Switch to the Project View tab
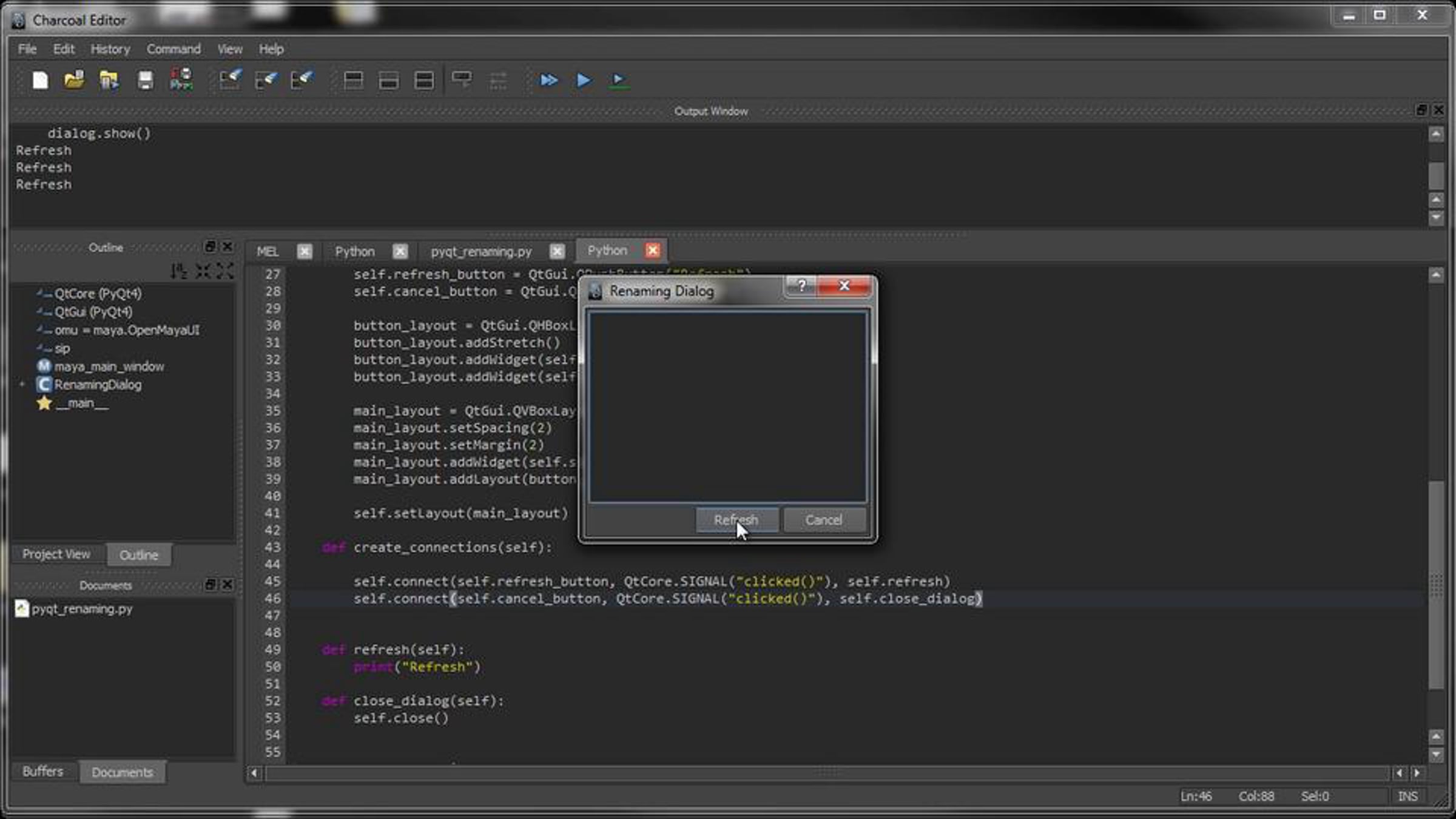The width and height of the screenshot is (1456, 819). [56, 554]
